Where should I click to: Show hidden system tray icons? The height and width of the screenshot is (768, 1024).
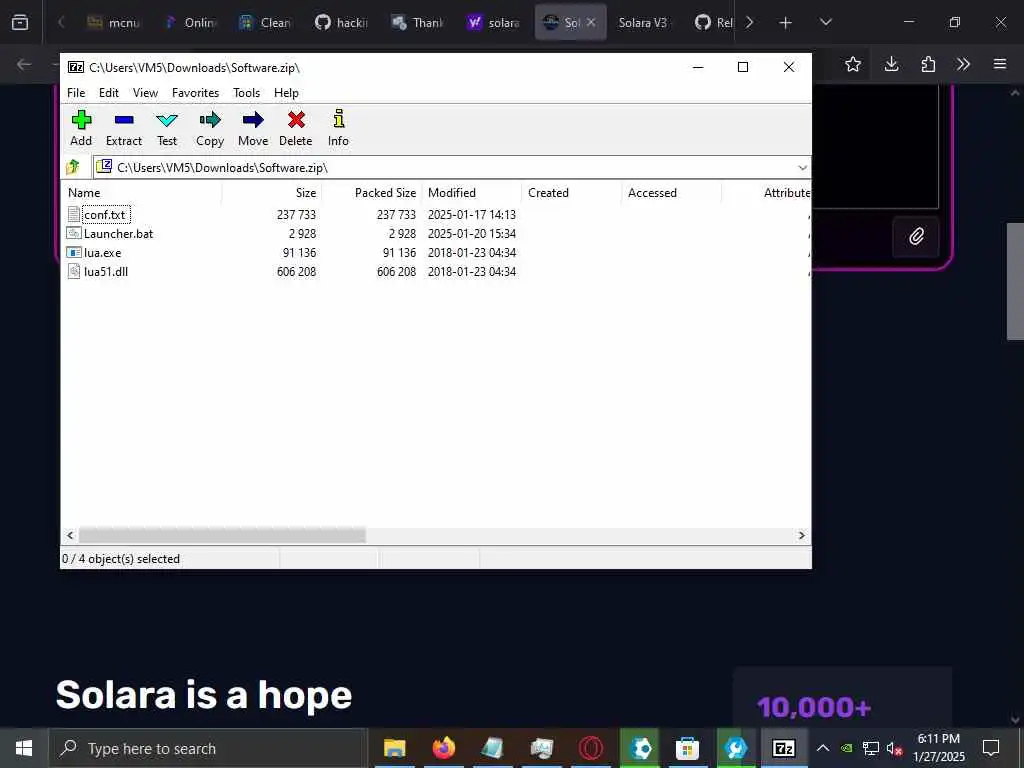click(823, 748)
